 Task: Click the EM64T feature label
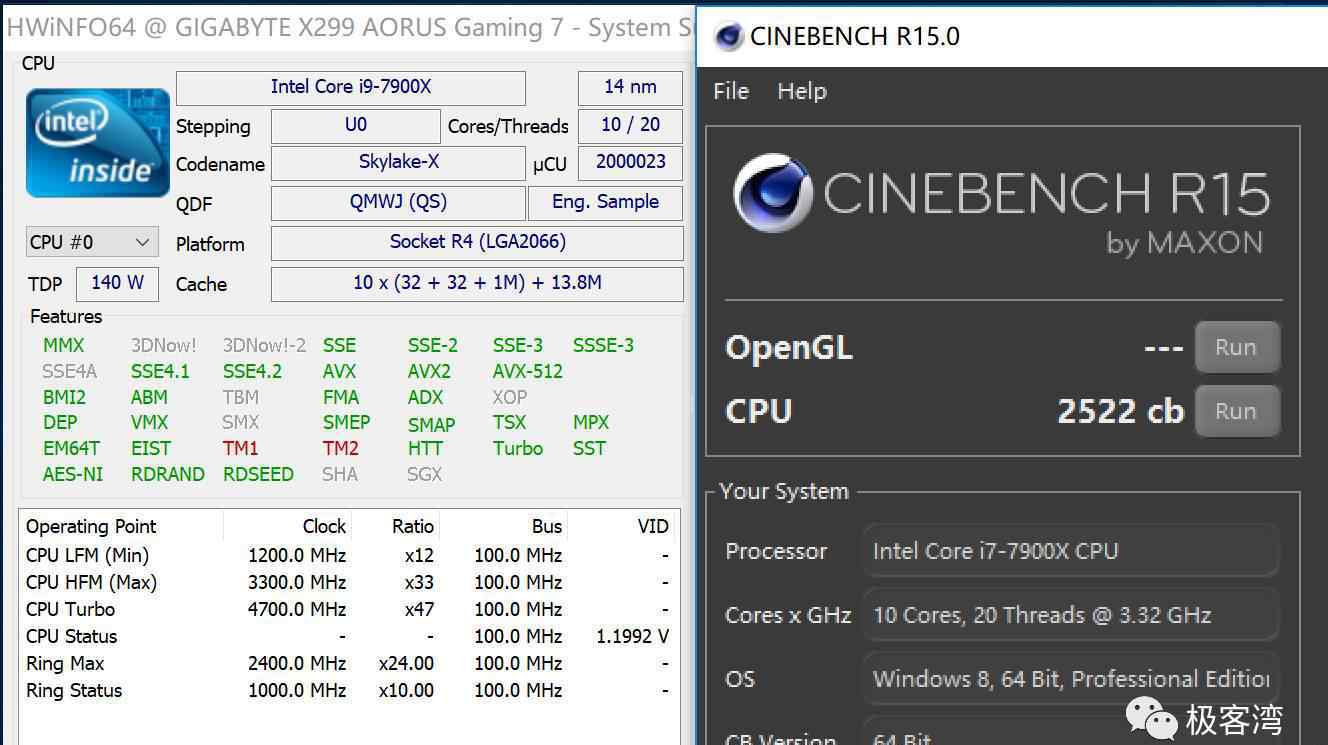tap(72, 448)
